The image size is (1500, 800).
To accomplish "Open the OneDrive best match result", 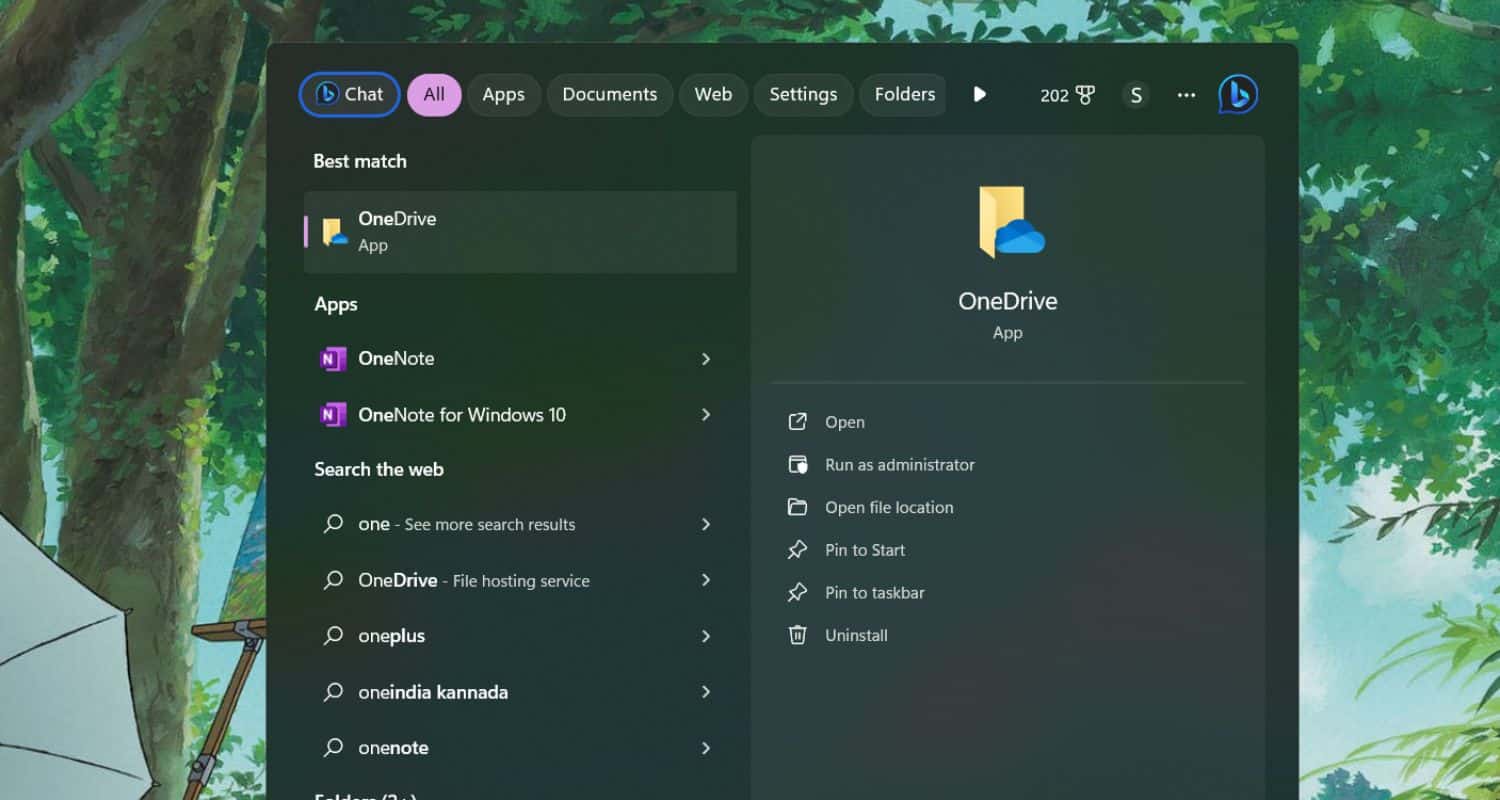I will pyautogui.click(x=520, y=232).
